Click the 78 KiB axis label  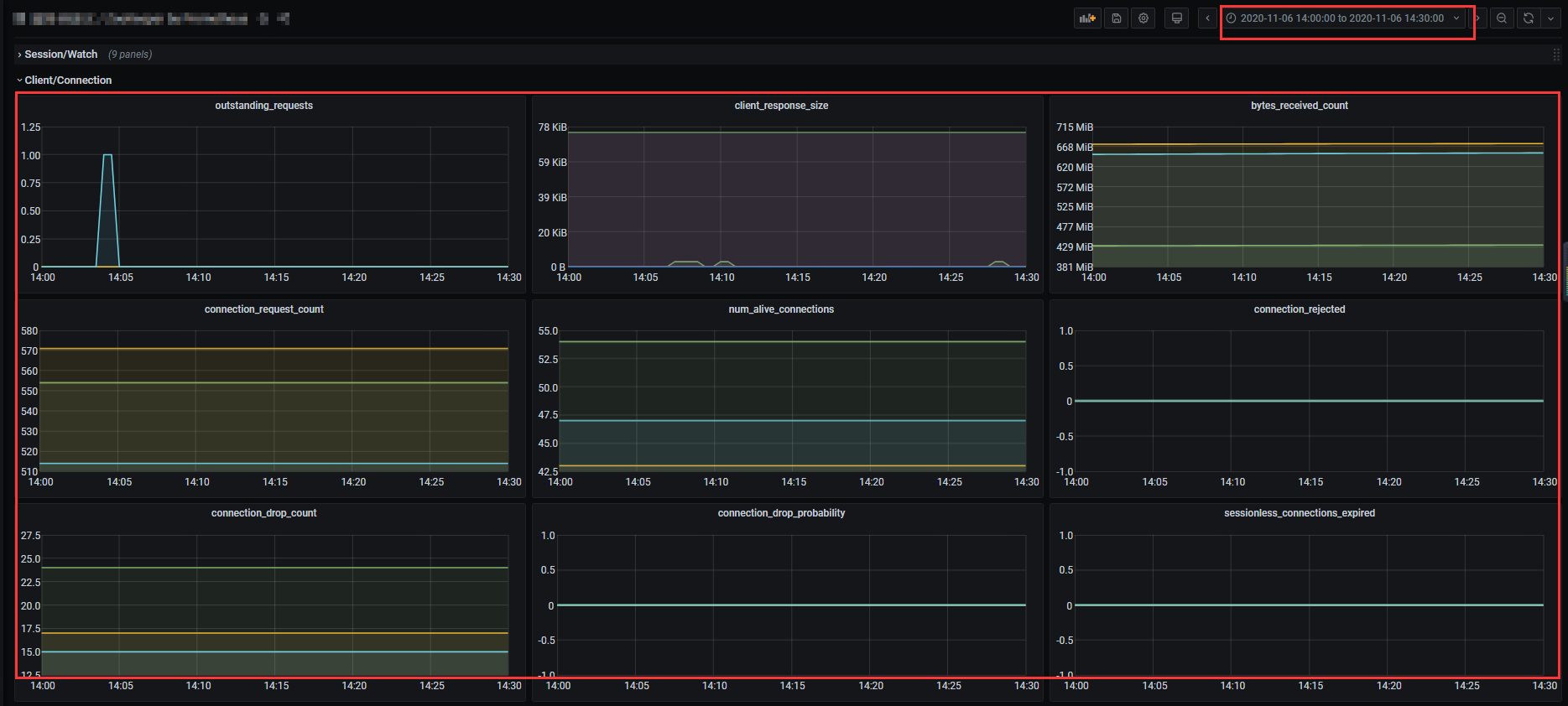(x=552, y=127)
